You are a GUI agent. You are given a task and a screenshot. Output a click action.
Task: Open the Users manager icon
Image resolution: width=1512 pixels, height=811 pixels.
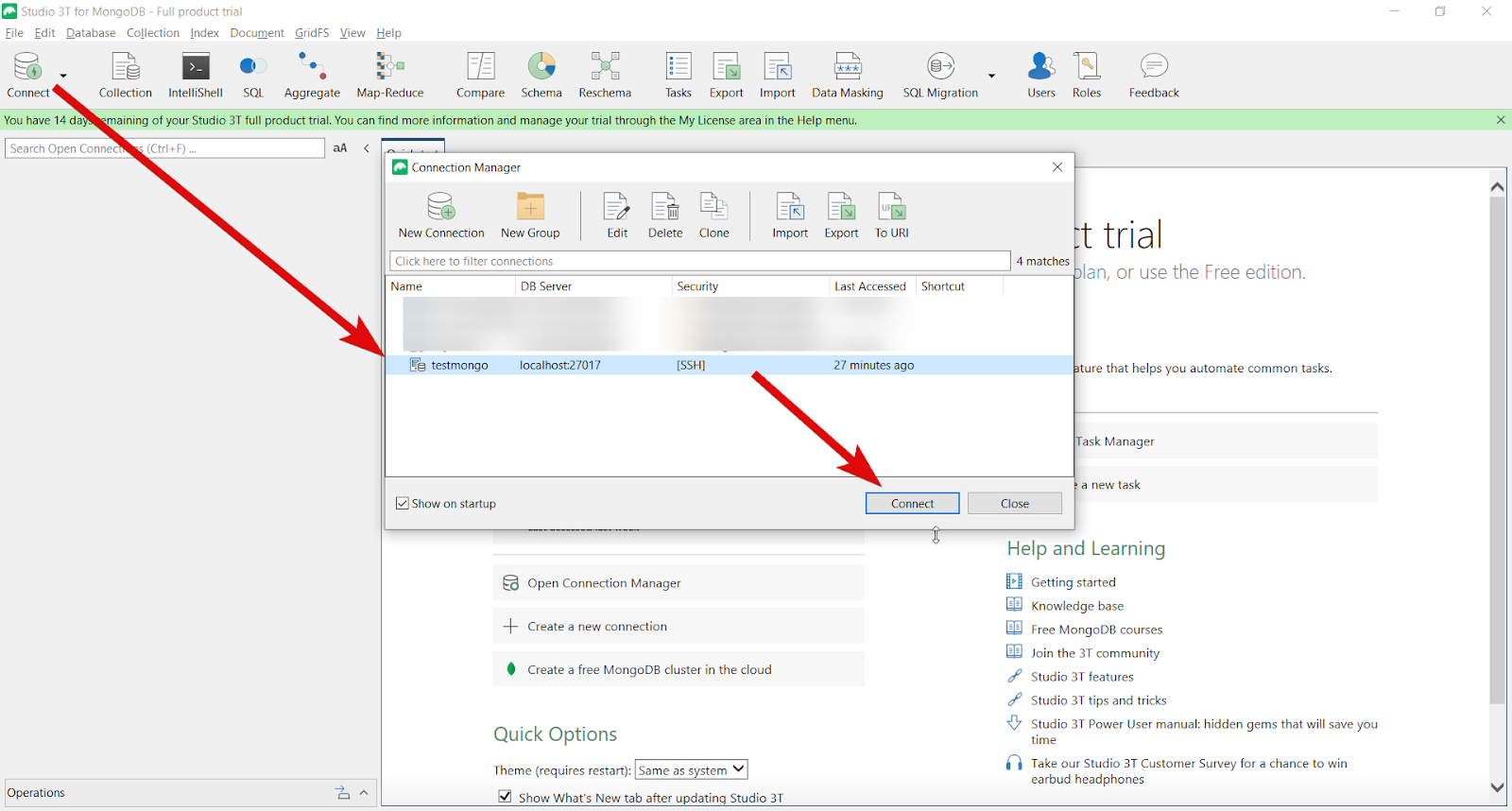tap(1041, 75)
